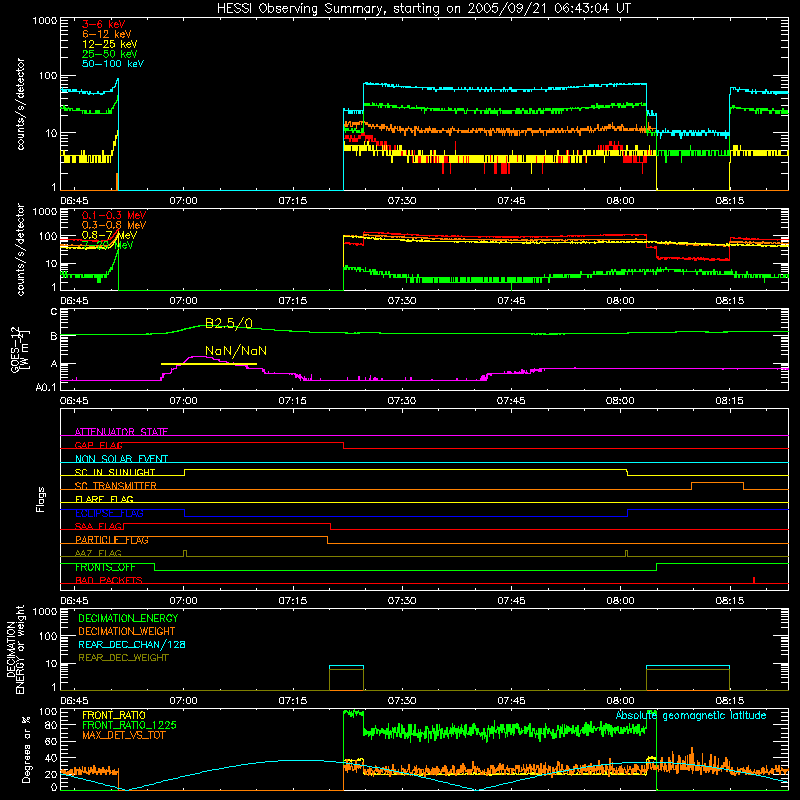Image resolution: width=800 pixels, height=800 pixels.
Task: Click the 07:30 tick label in Flags panel
Action: point(402,601)
